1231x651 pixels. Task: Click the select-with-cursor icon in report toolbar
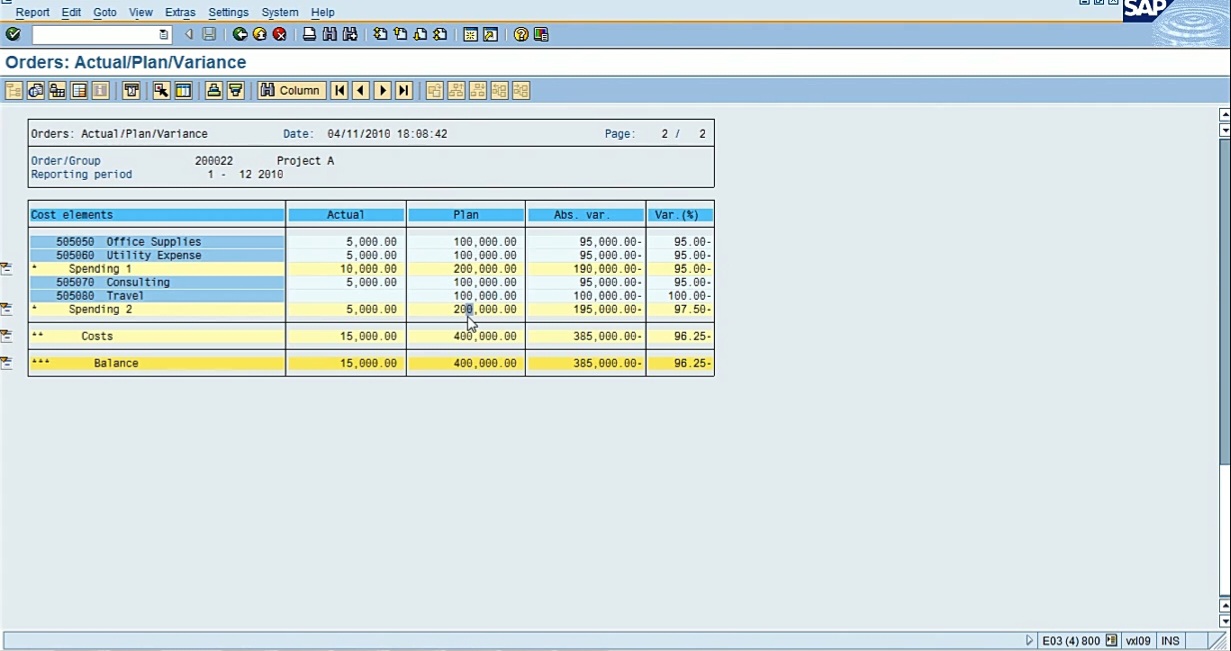pyautogui.click(x=161, y=90)
